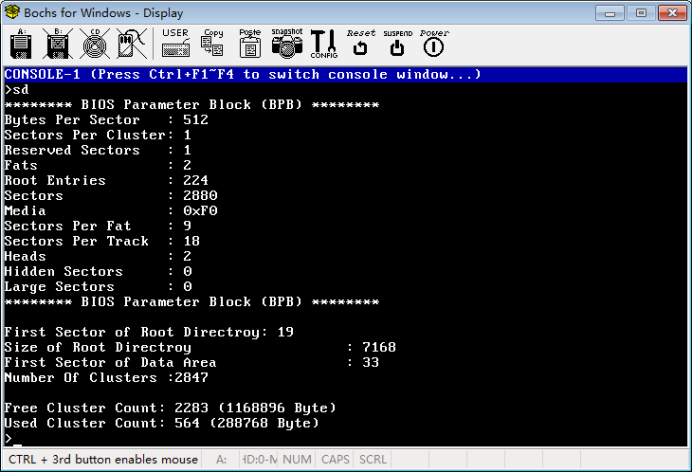This screenshot has width=692, height=473.
Task: Click the 'Reserved Sectors' line
Action: click(x=98, y=150)
